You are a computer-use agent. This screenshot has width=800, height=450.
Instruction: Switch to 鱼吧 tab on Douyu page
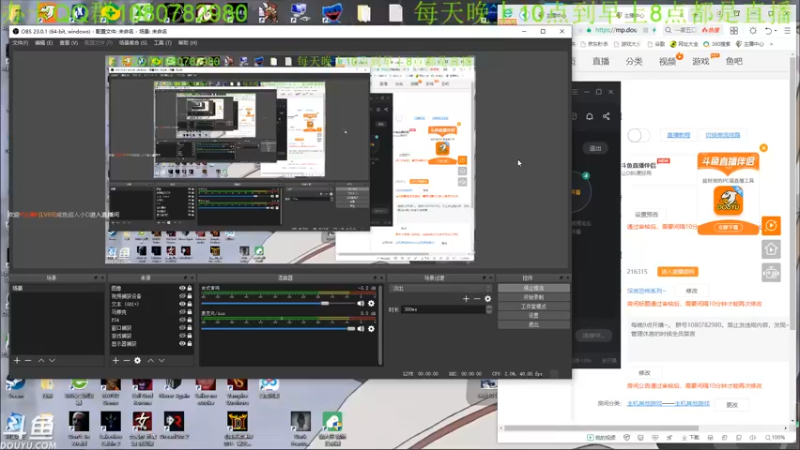click(x=734, y=61)
